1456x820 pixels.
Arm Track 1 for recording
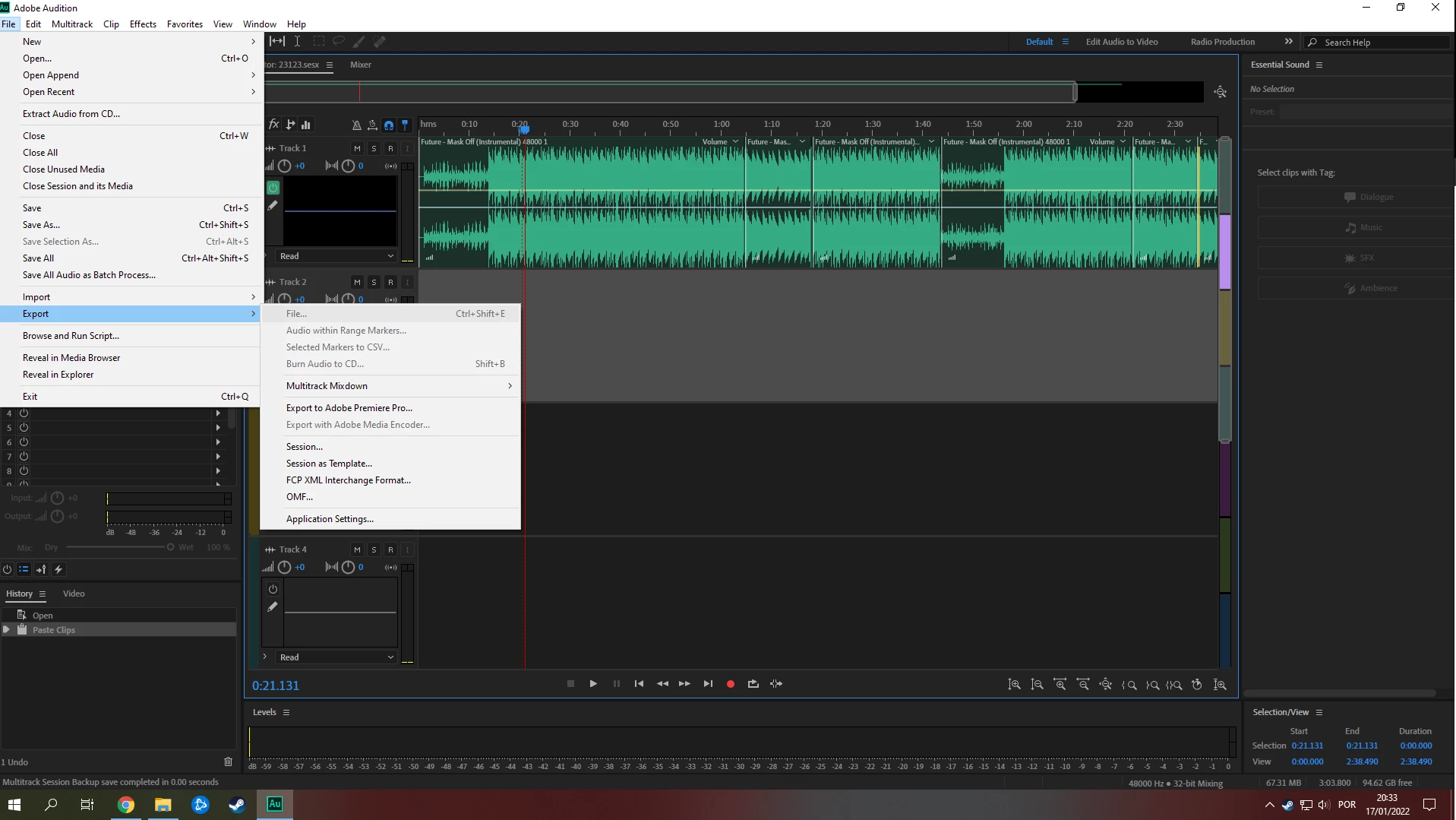coord(390,148)
